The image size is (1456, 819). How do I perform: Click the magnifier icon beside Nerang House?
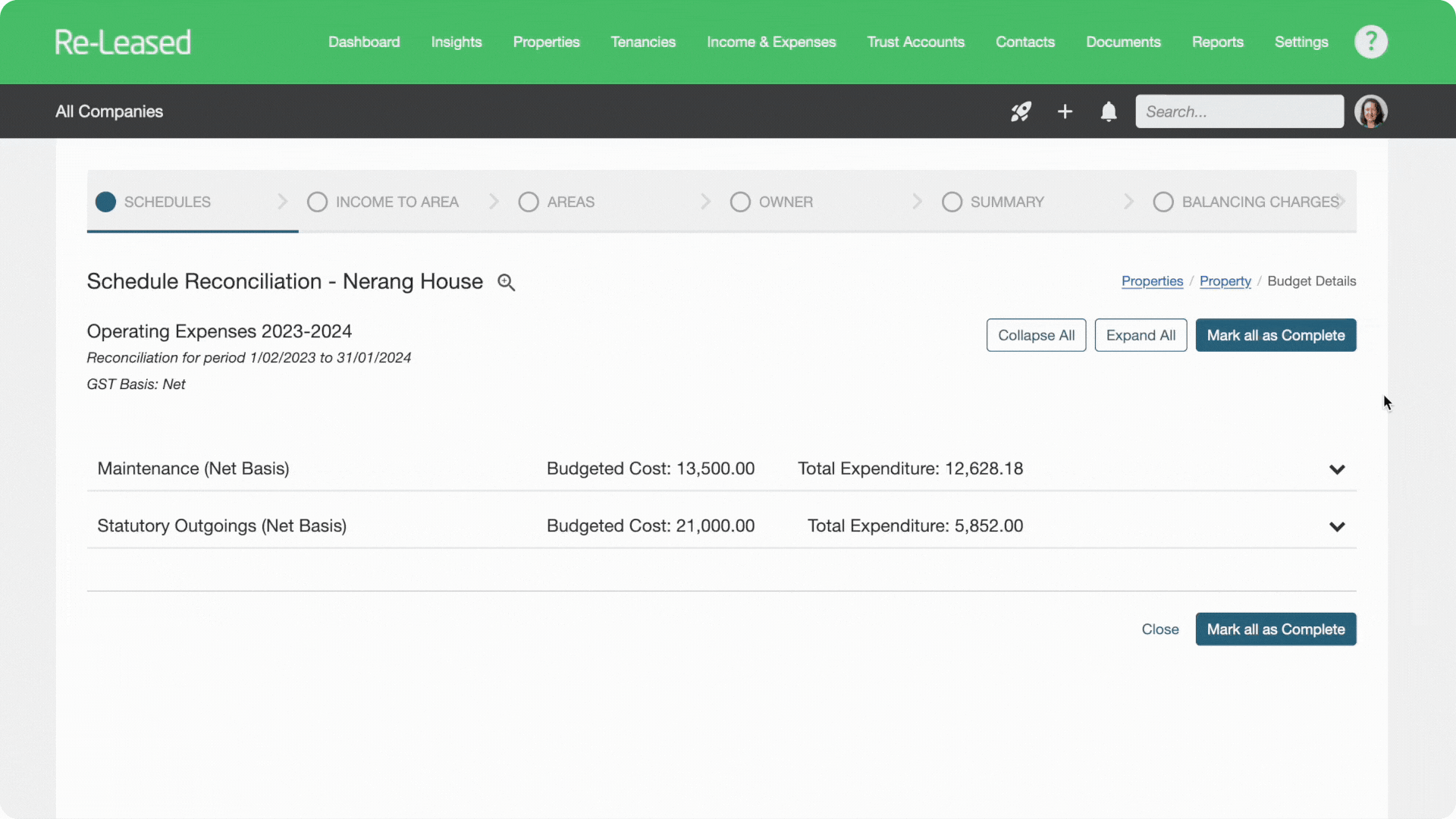[506, 283]
